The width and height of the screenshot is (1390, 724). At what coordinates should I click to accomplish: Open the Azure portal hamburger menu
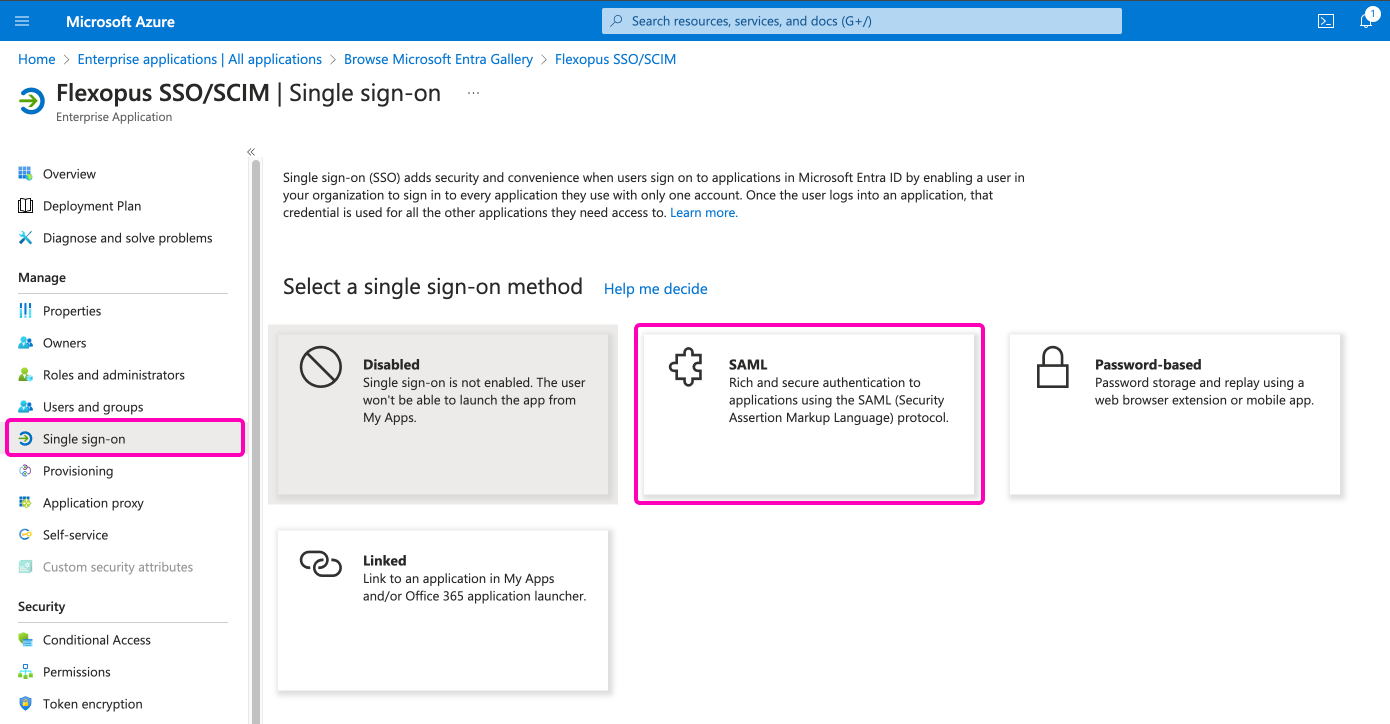23,21
